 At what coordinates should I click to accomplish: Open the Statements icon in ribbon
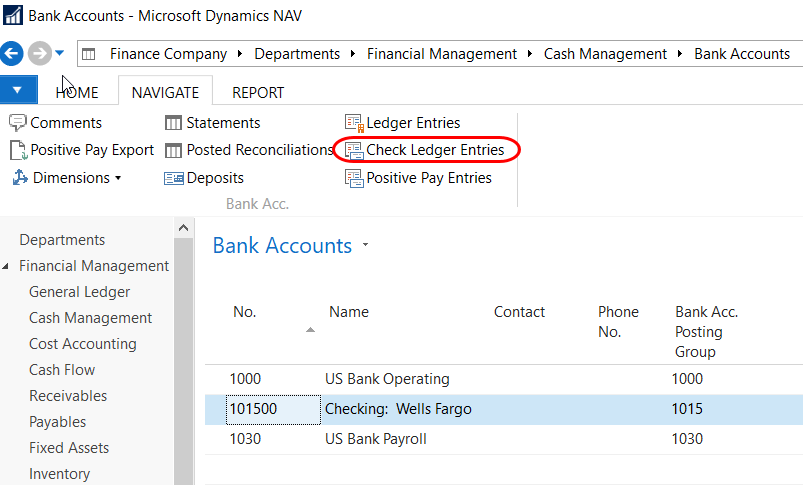[x=173, y=123]
